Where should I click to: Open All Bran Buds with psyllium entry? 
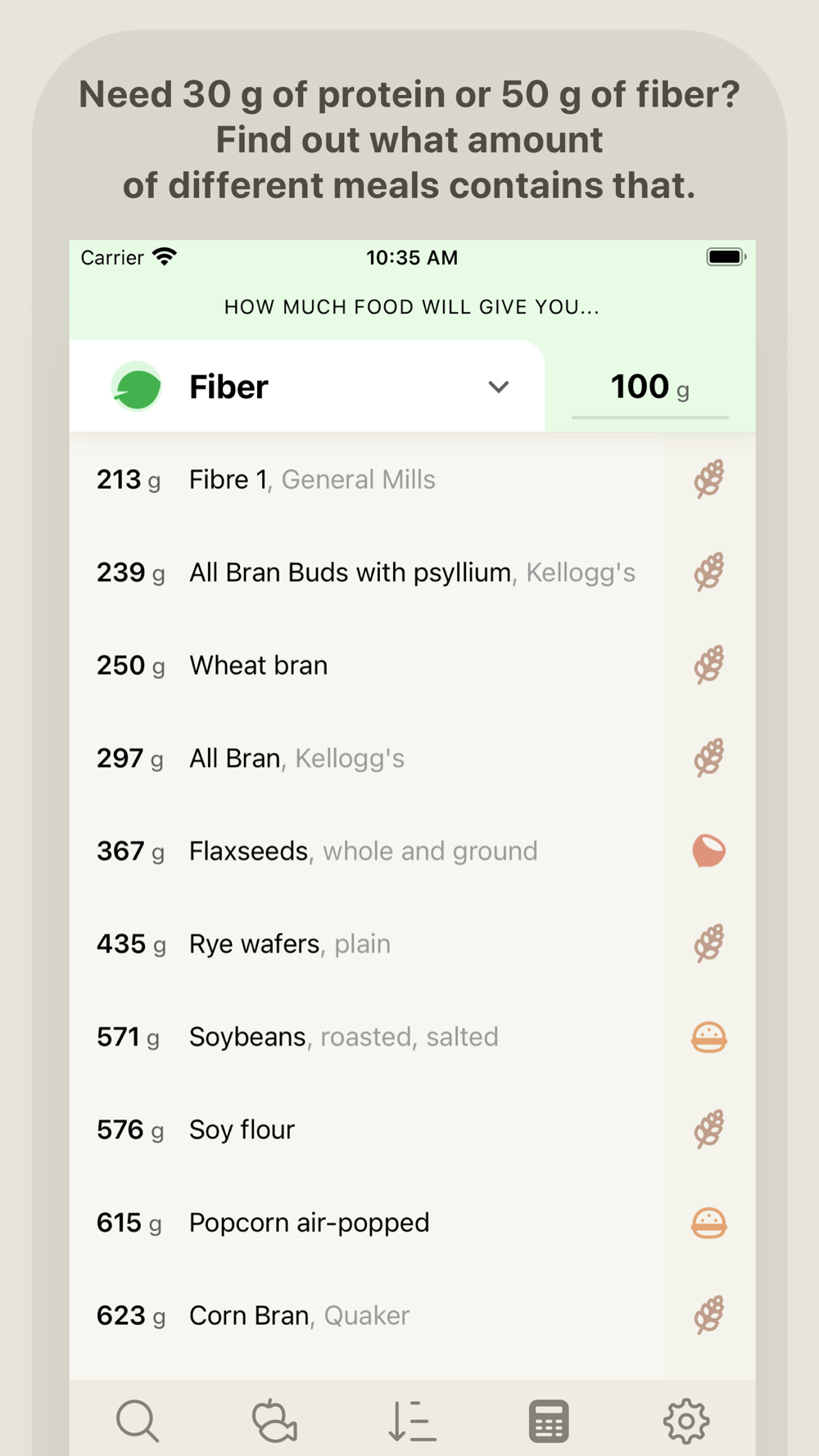[367, 572]
